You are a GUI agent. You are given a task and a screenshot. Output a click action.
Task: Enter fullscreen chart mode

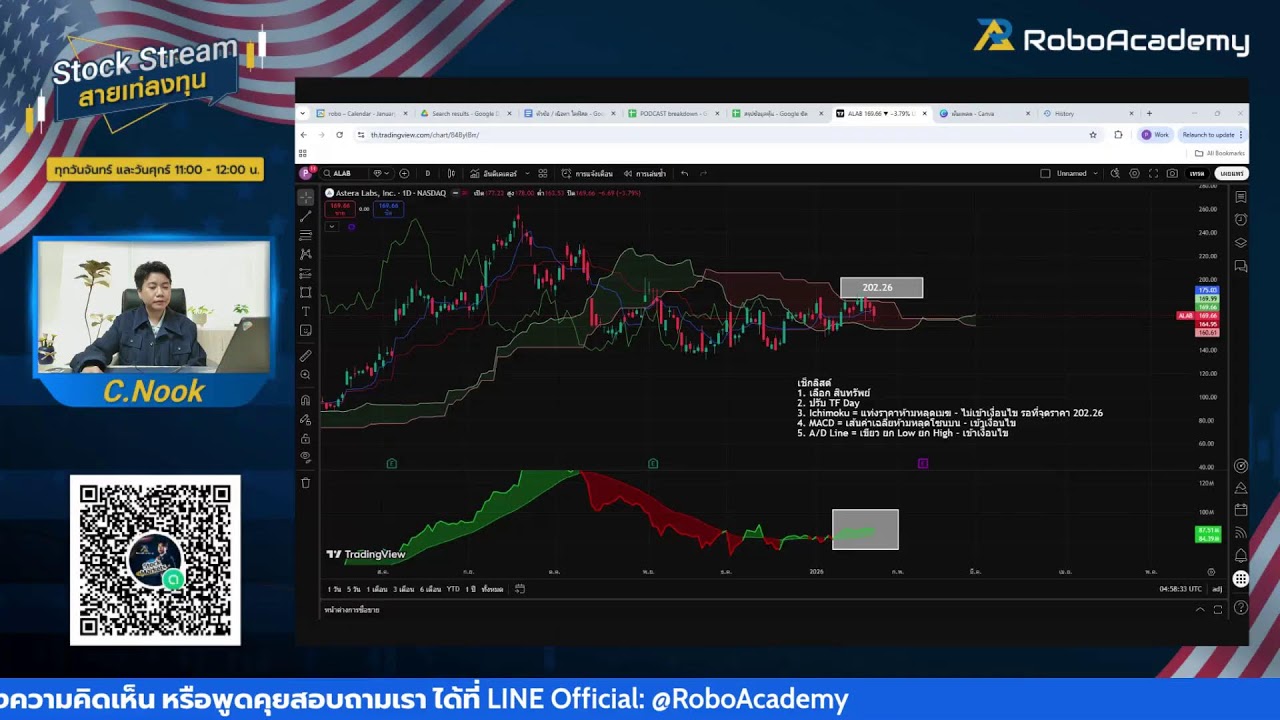tap(1153, 174)
